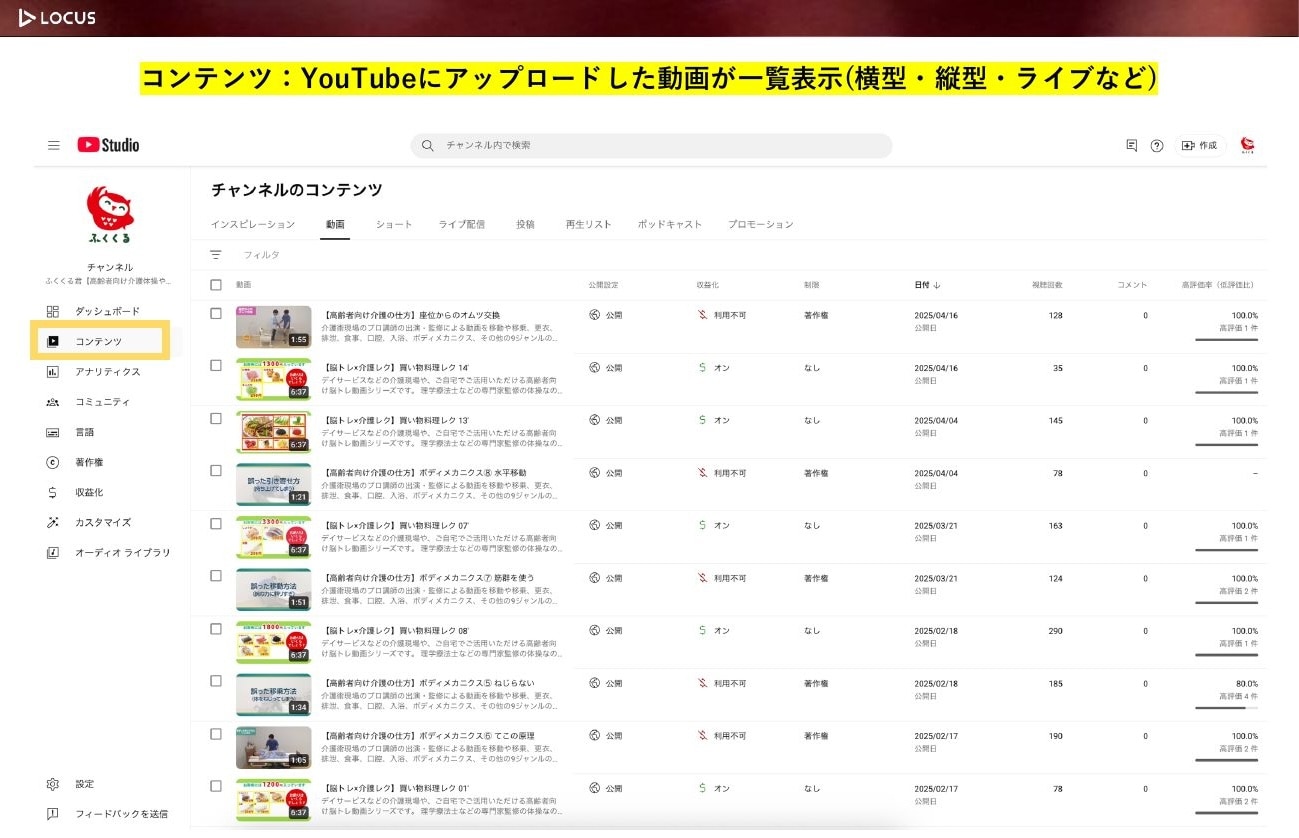The image size is (1299, 838).
Task: Select checkbox for 買い物料理レク 14' video
Action: coord(216,366)
